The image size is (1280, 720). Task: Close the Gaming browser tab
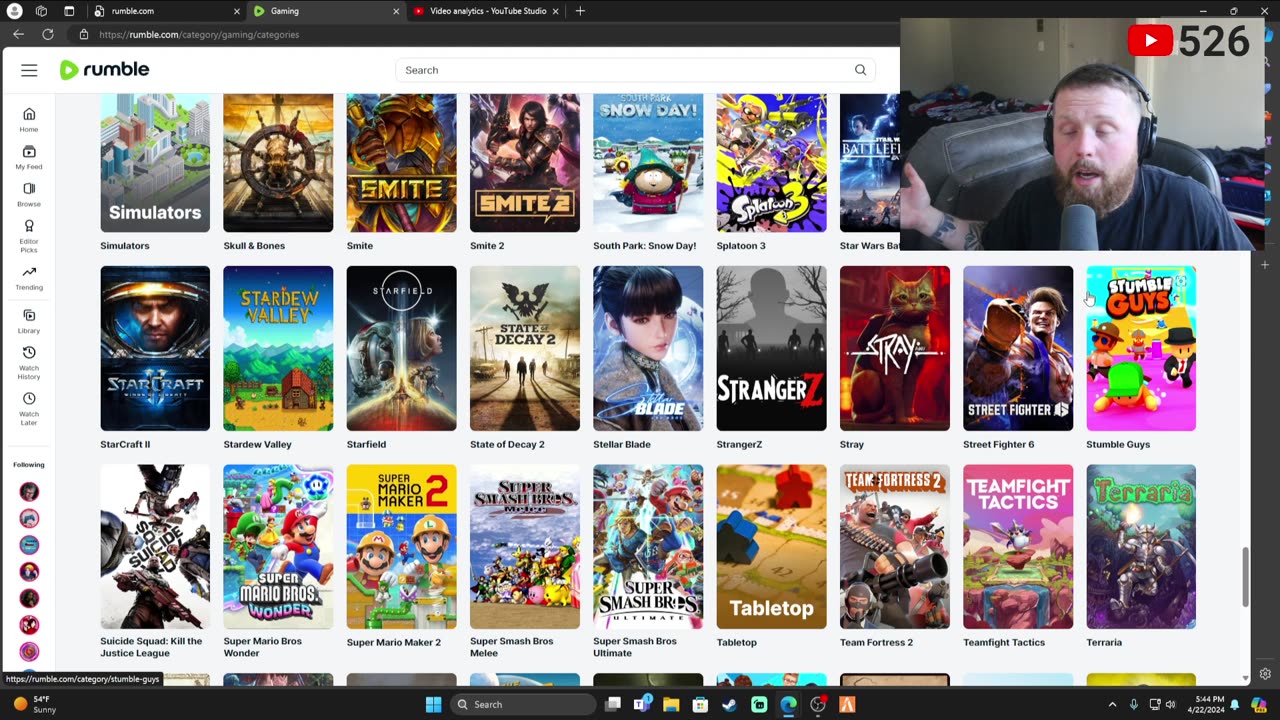pos(395,11)
